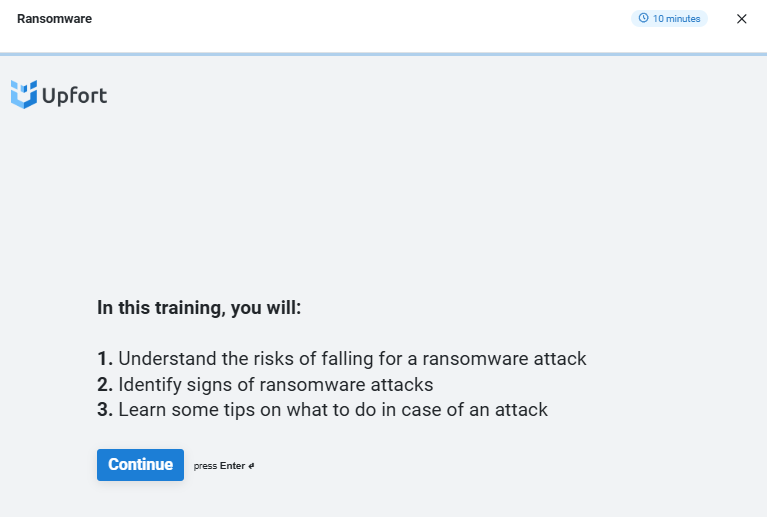Click the words ransomware attack ending item one
This screenshot has width=767, height=517.
[504, 359]
